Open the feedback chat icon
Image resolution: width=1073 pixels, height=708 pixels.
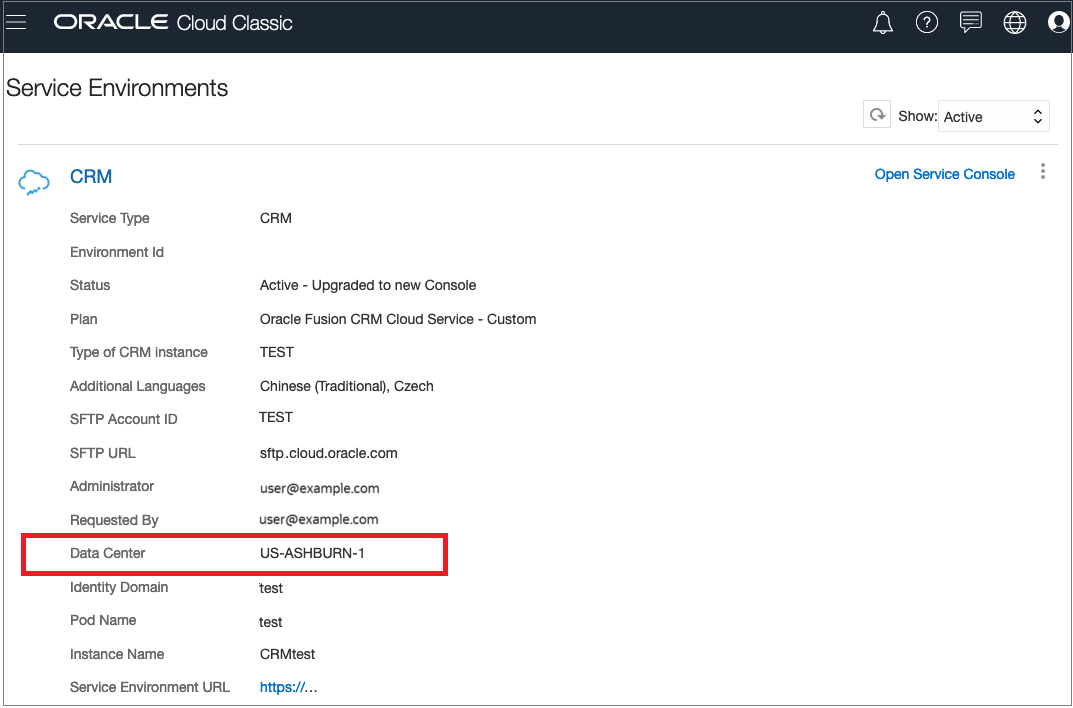970,22
